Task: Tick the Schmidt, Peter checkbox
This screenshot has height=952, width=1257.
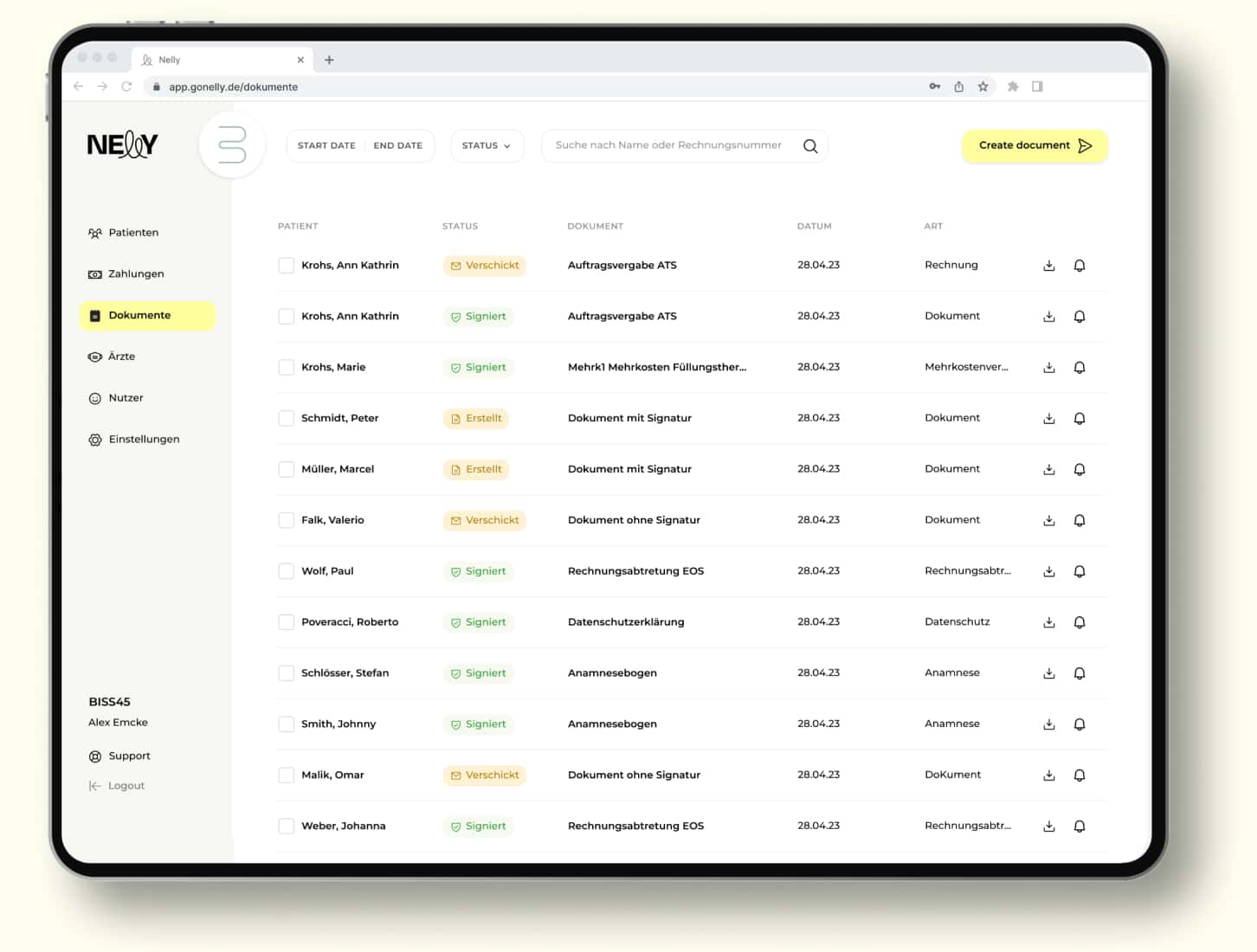Action: click(286, 419)
